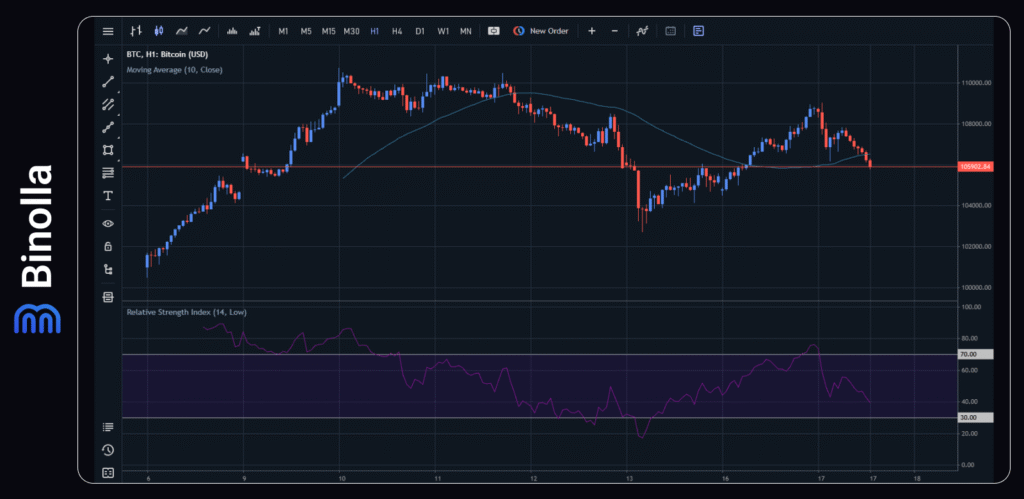Select candlestick chart type icon
The width and height of the screenshot is (1024, 499).
(160, 31)
